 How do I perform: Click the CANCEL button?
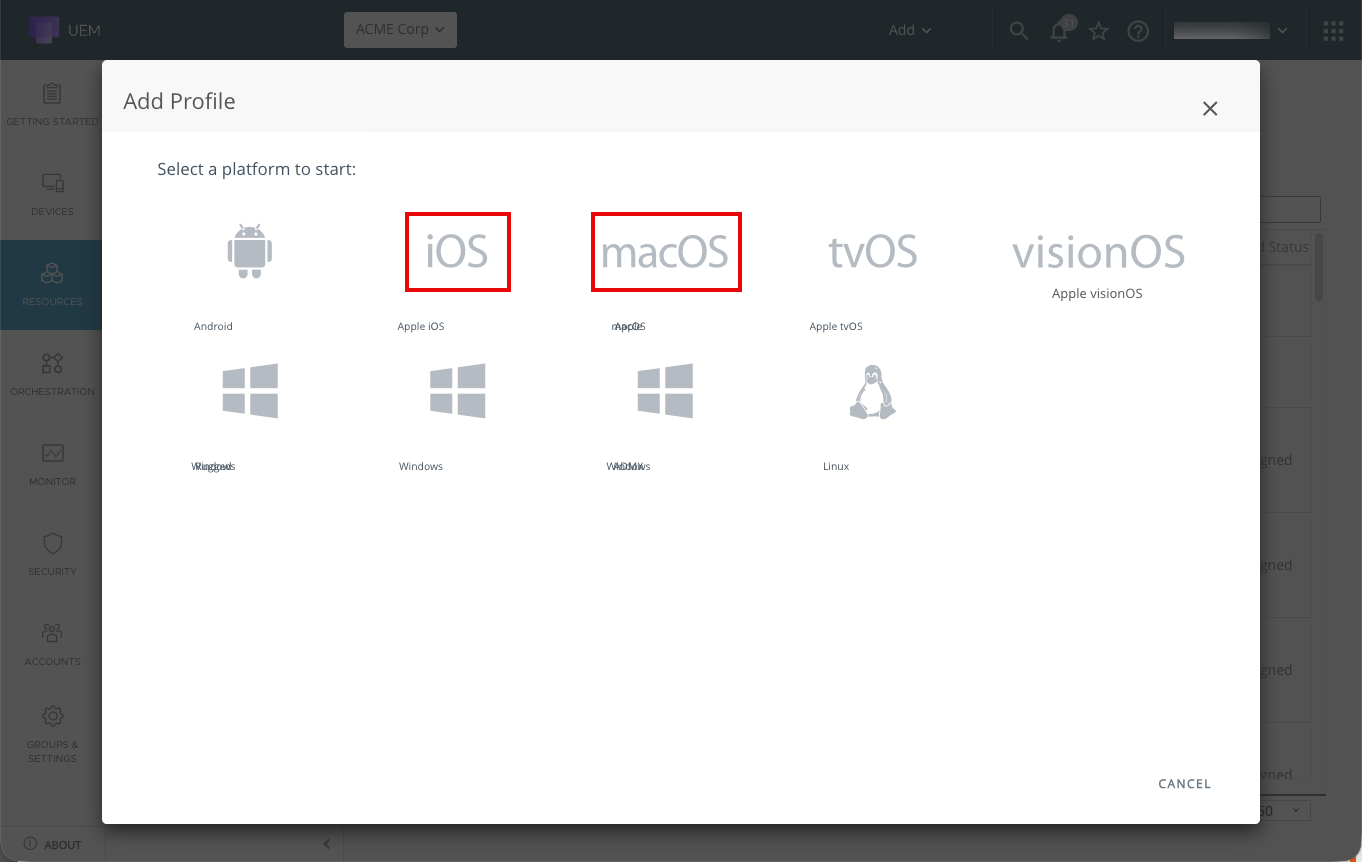(x=1185, y=784)
